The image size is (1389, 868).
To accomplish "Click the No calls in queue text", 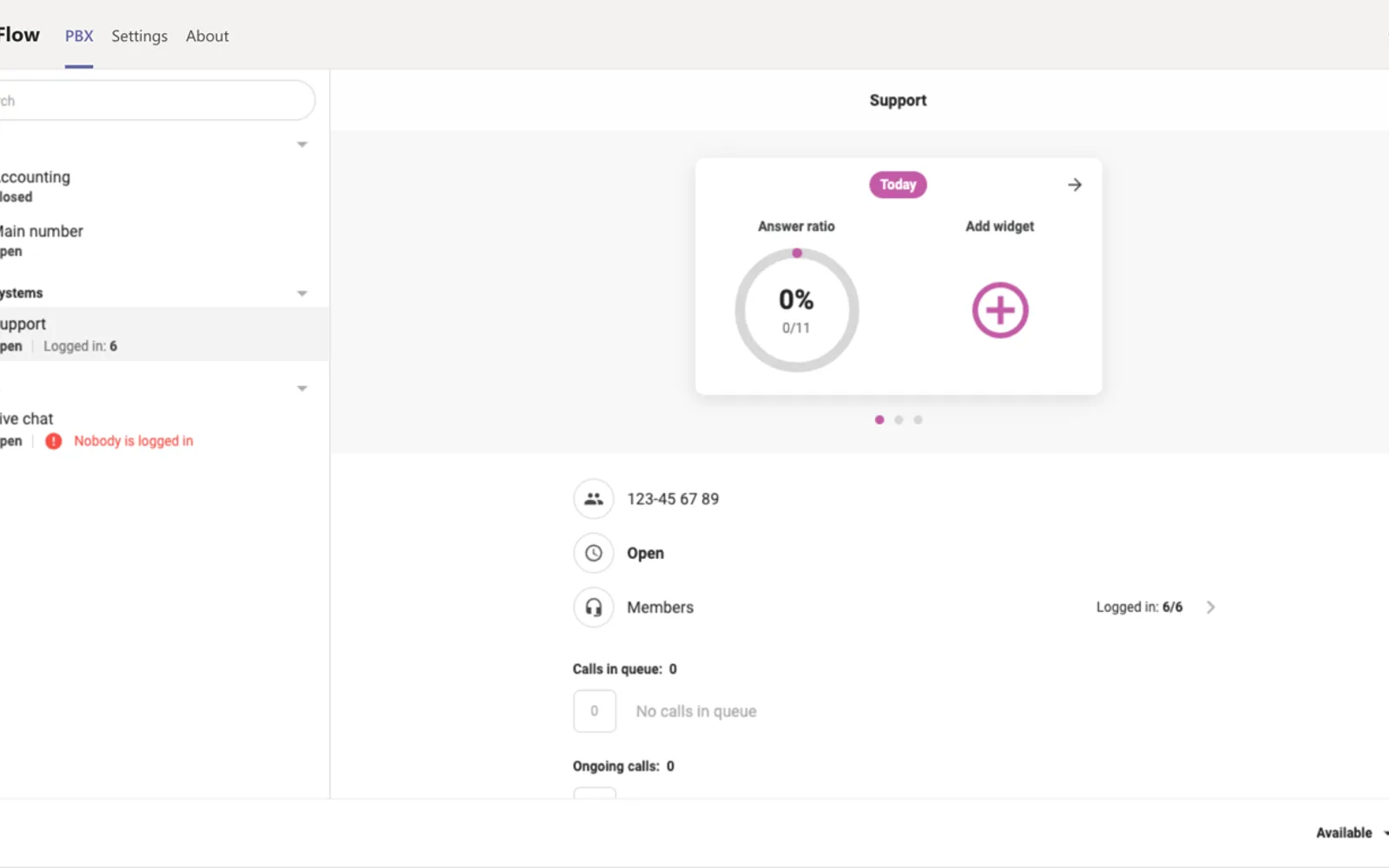I will (696, 712).
